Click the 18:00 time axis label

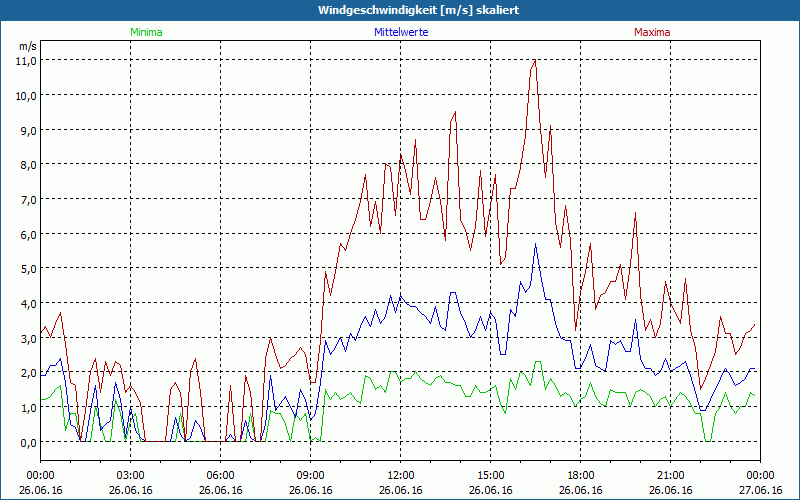click(x=581, y=476)
